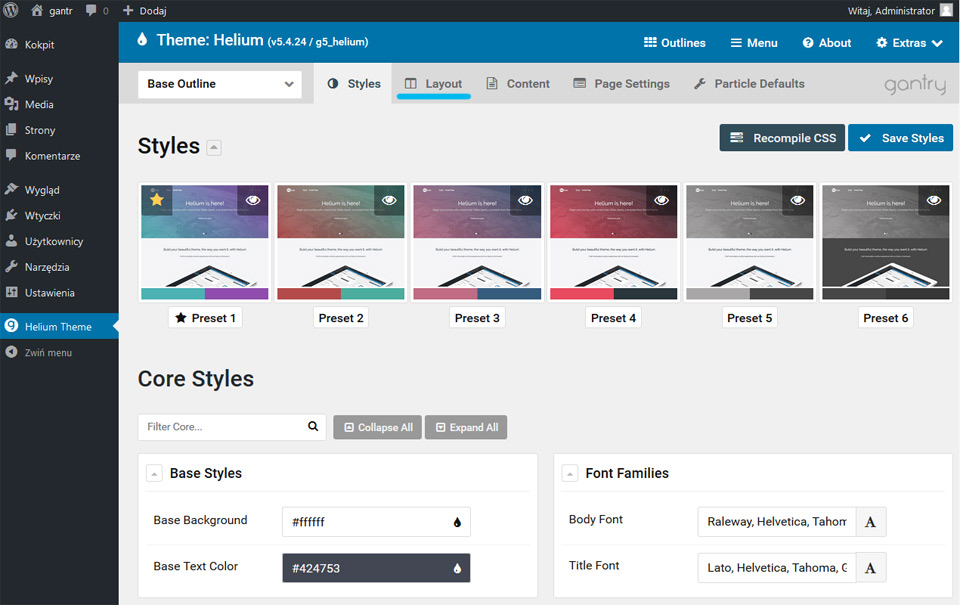960x605 pixels.
Task: Click the Base Text Color #424753 field
Action: [x=376, y=568]
